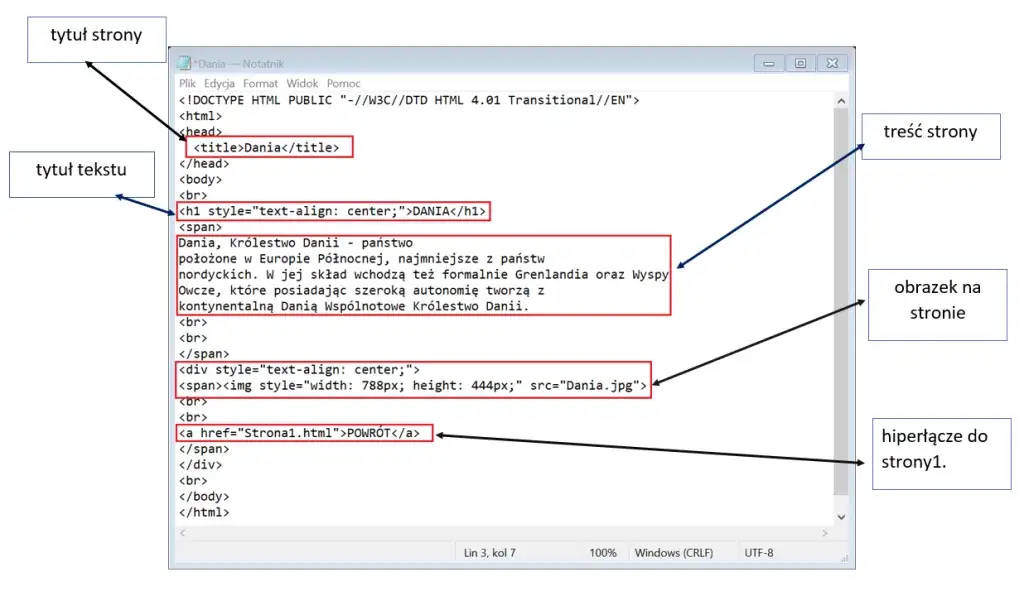
Task: Open the Plik menu
Action: click(x=190, y=83)
